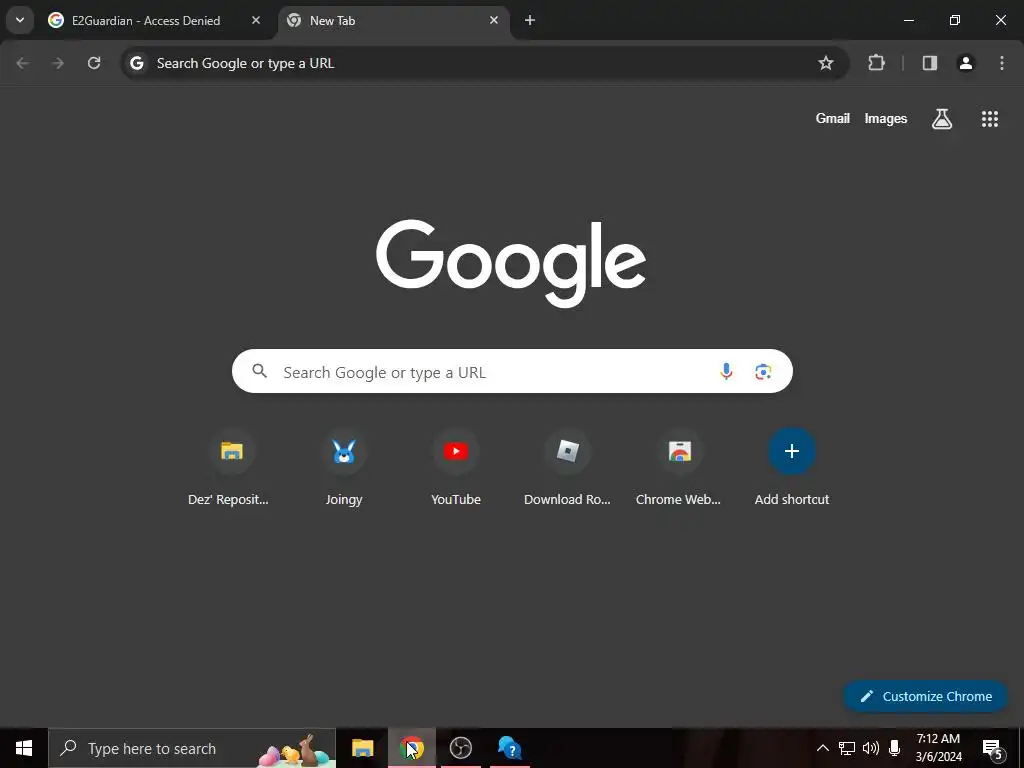The height and width of the screenshot is (768, 1024).
Task: Click the Windows taskbar search box
Action: pyautogui.click(x=192, y=748)
